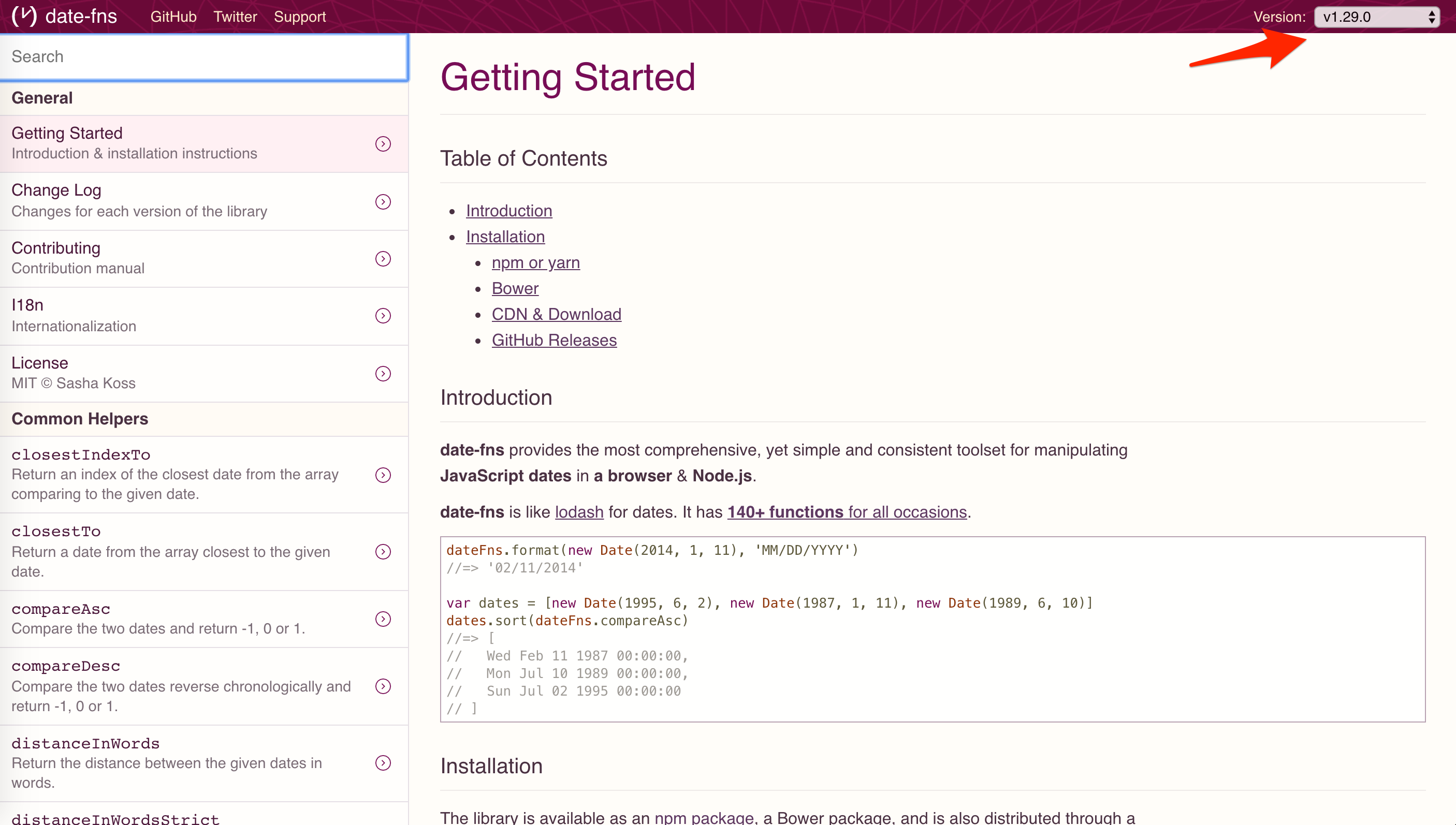1456x825 pixels.
Task: Open the version selector dropdown
Action: (x=1376, y=17)
